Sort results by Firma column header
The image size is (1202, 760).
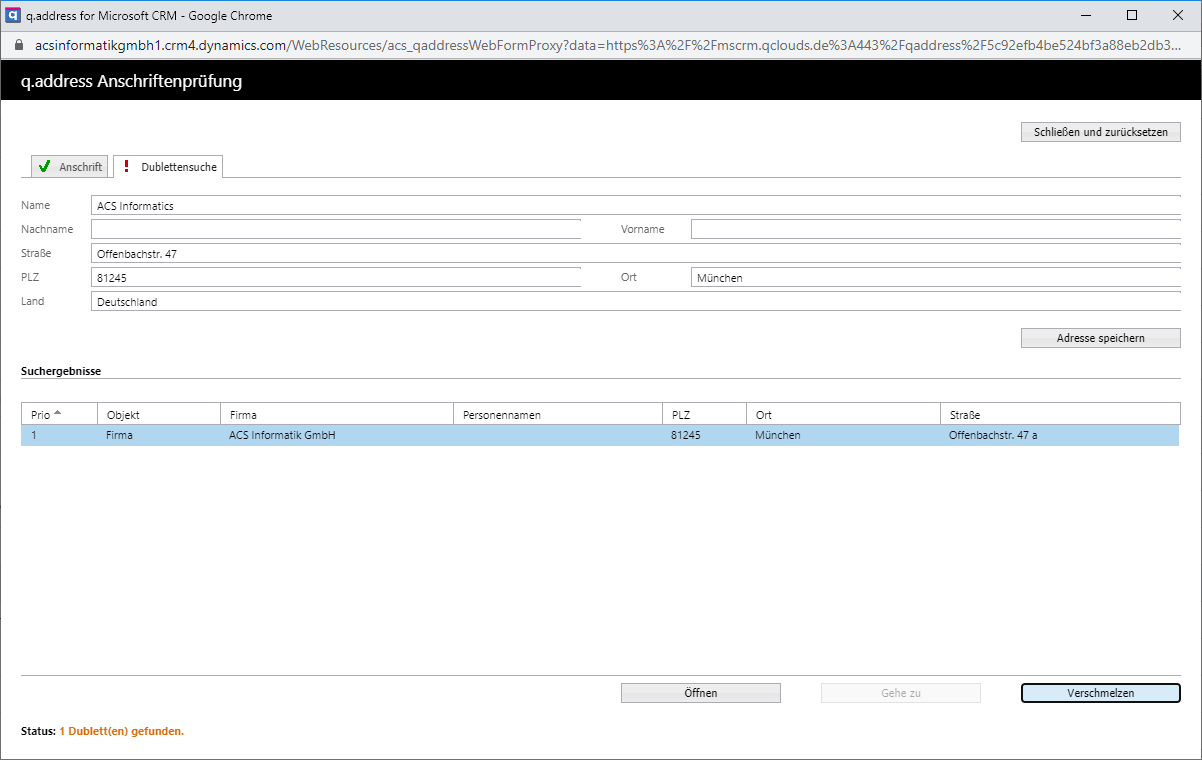[337, 414]
